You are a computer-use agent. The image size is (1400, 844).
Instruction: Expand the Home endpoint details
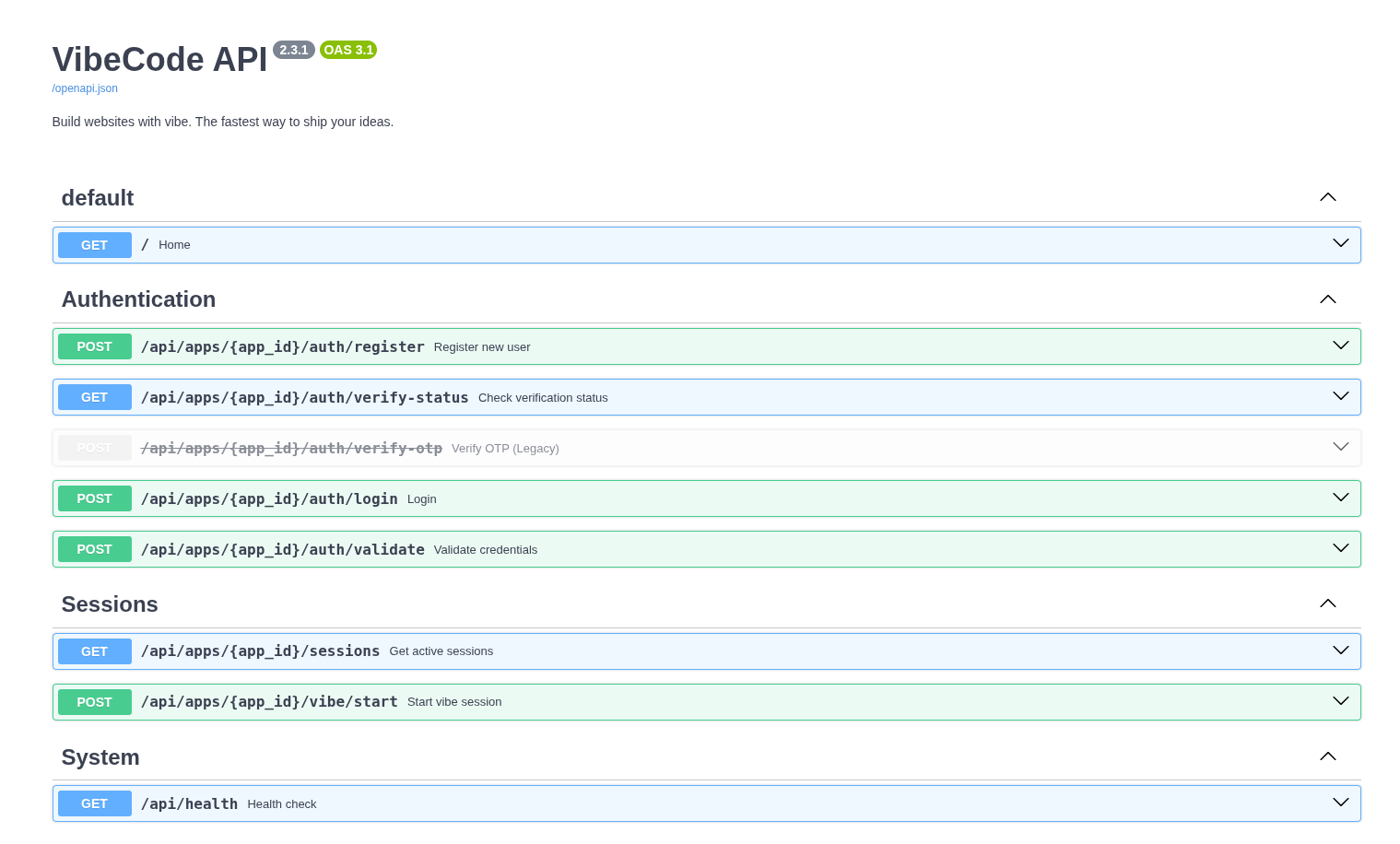(x=1339, y=244)
